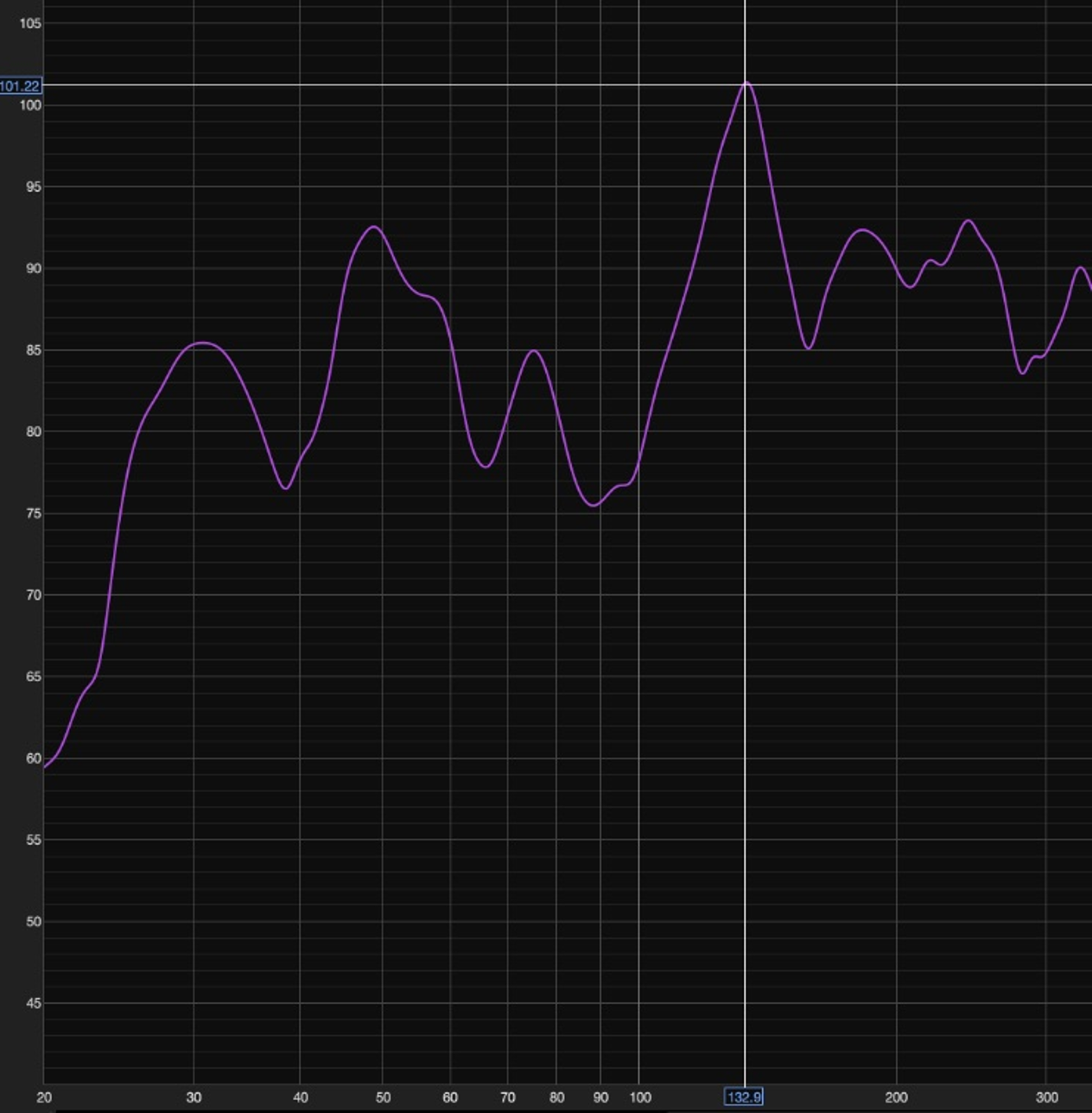Click the 20 Hz frequency axis label
The height and width of the screenshot is (1113, 1092).
pos(44,1097)
